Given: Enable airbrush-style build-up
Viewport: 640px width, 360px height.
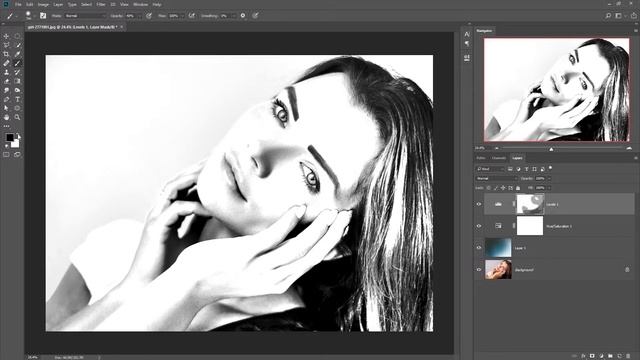Looking at the screenshot, I should tap(191, 16).
